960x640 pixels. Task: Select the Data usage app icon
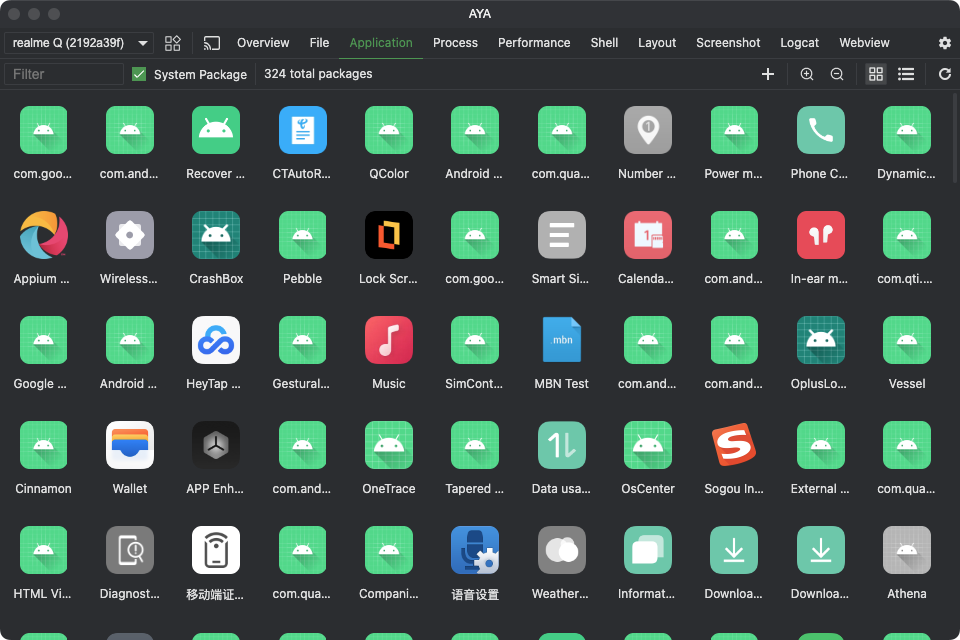(561, 445)
